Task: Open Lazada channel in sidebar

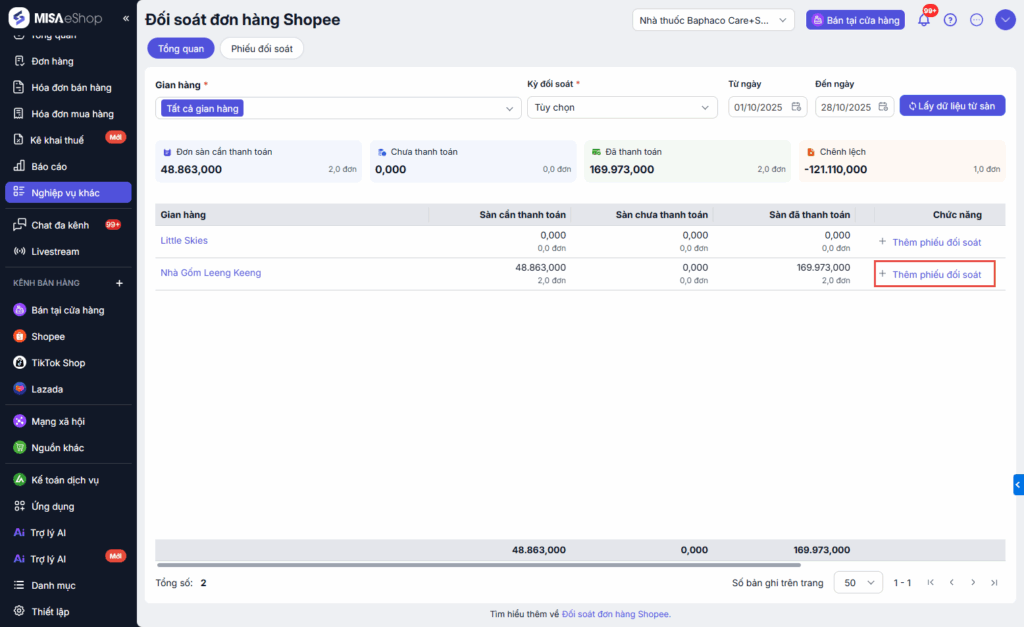Action: 46,389
